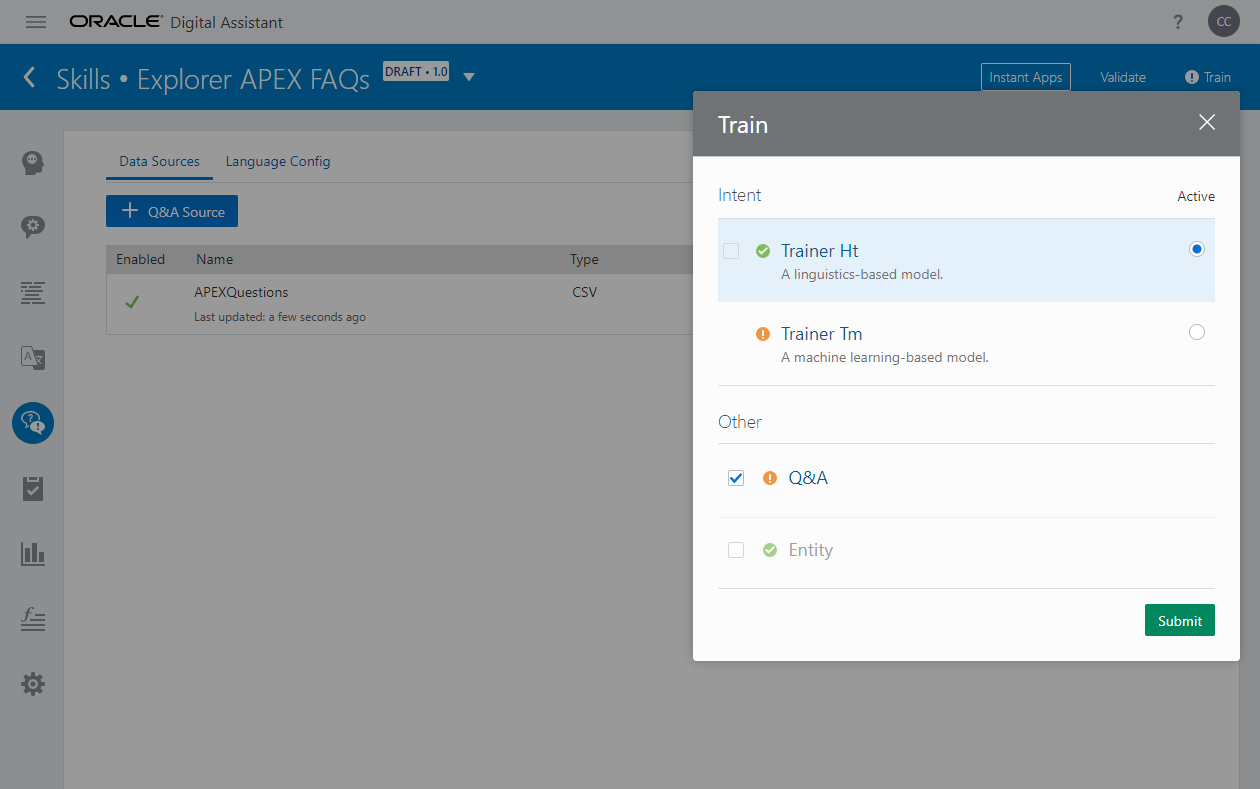This screenshot has width=1260, height=789.
Task: Switch to the Language Config tab
Action: [x=278, y=161]
